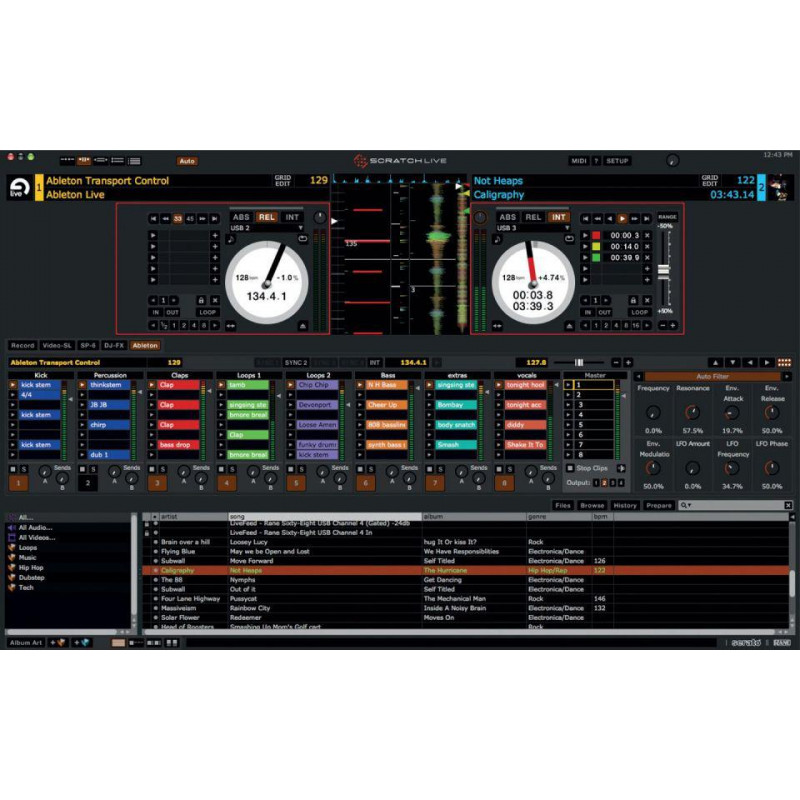Image resolution: width=800 pixels, height=800 pixels.
Task: Click the help question mark button
Action: (596, 161)
